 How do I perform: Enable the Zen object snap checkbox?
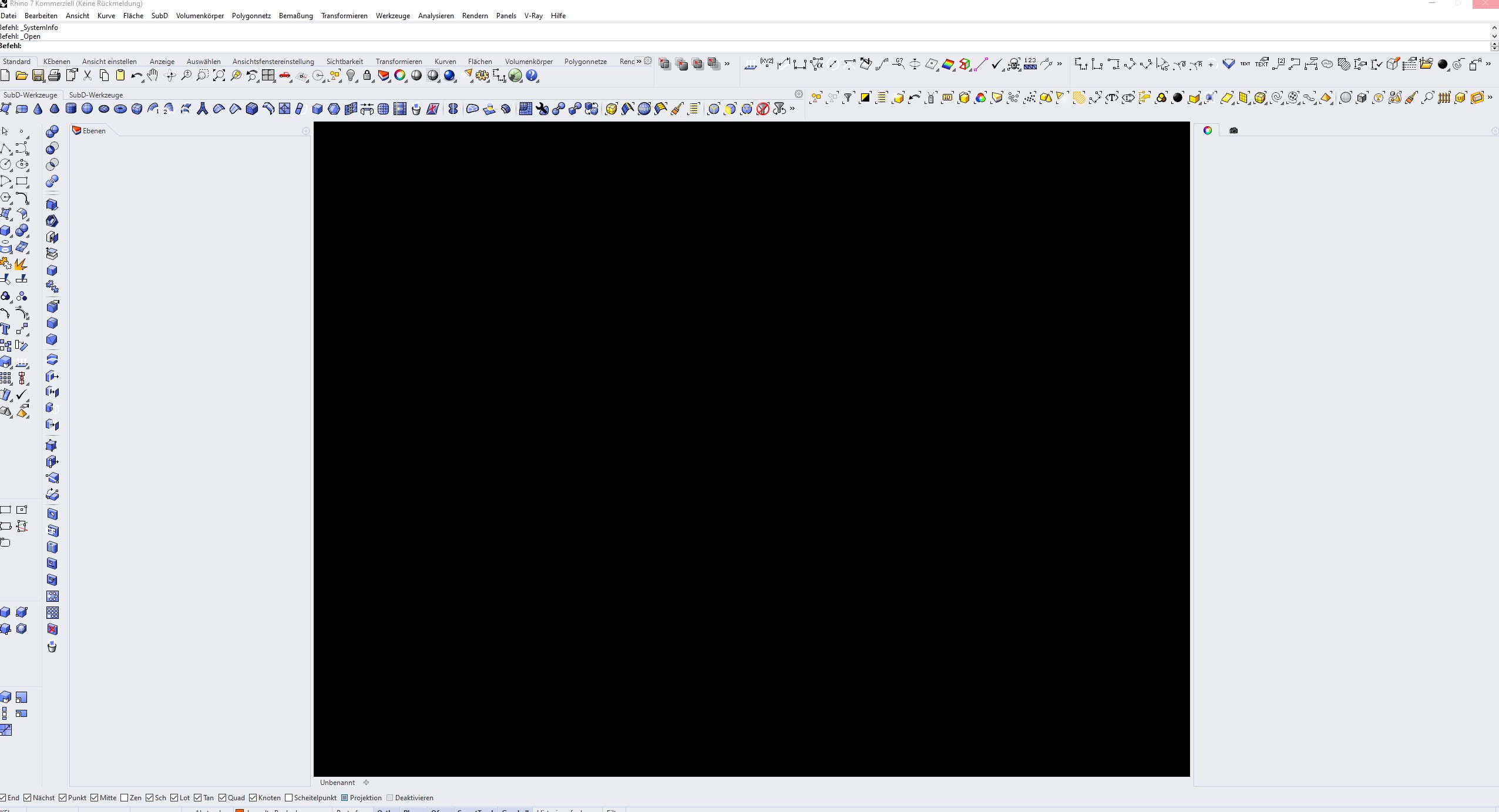point(125,797)
